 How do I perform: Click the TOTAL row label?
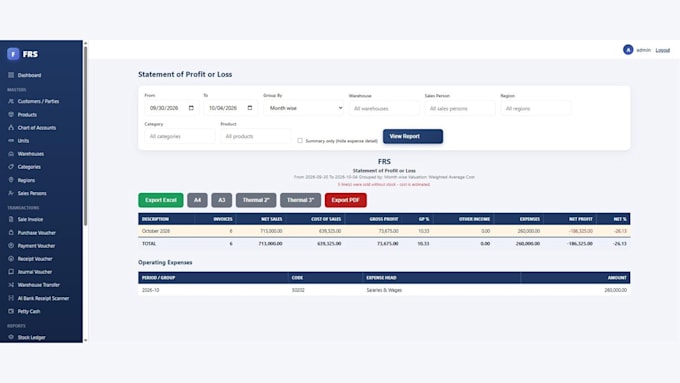pyautogui.click(x=149, y=244)
